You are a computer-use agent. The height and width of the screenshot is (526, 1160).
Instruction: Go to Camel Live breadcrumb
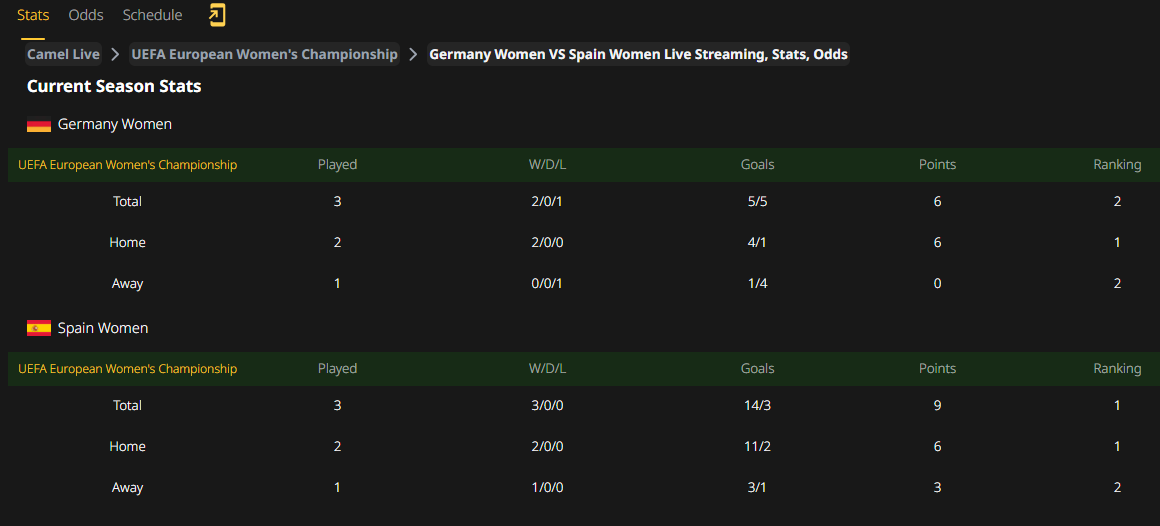coord(64,54)
